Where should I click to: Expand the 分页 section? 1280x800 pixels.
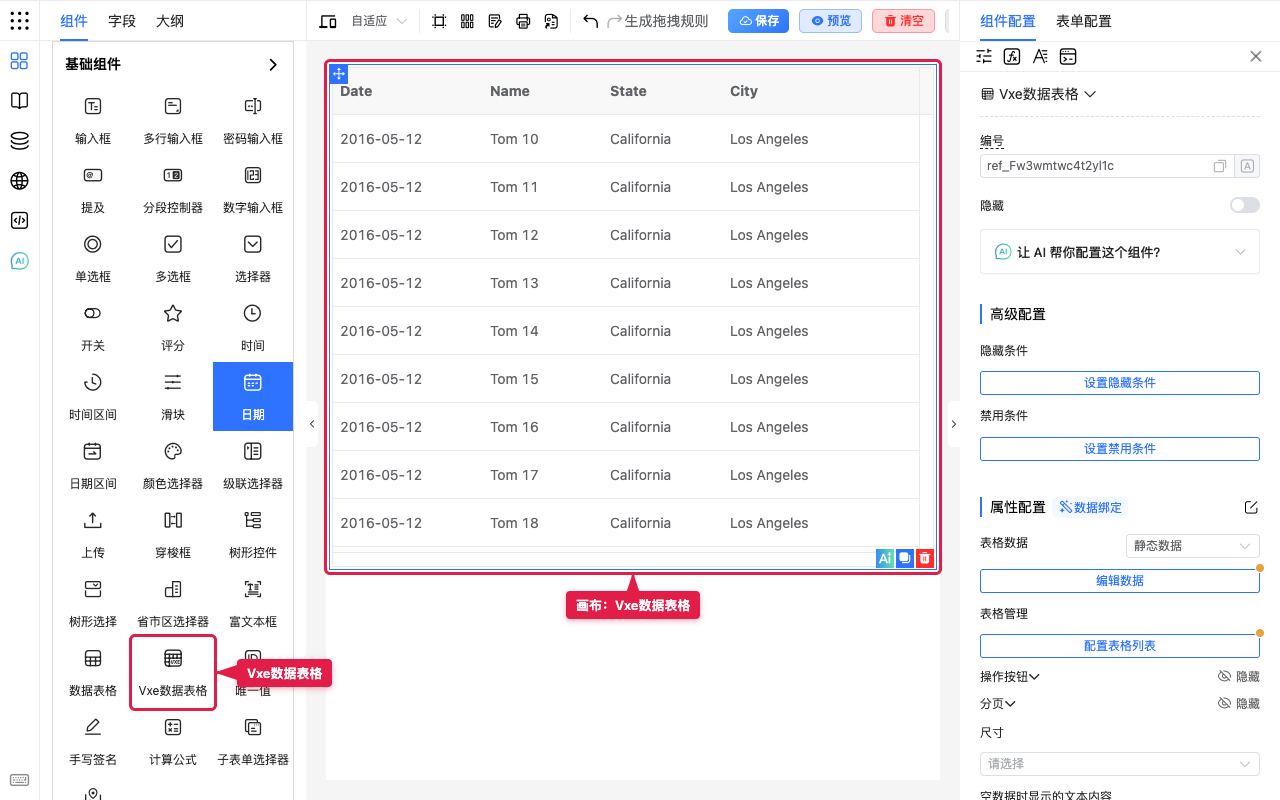point(998,703)
